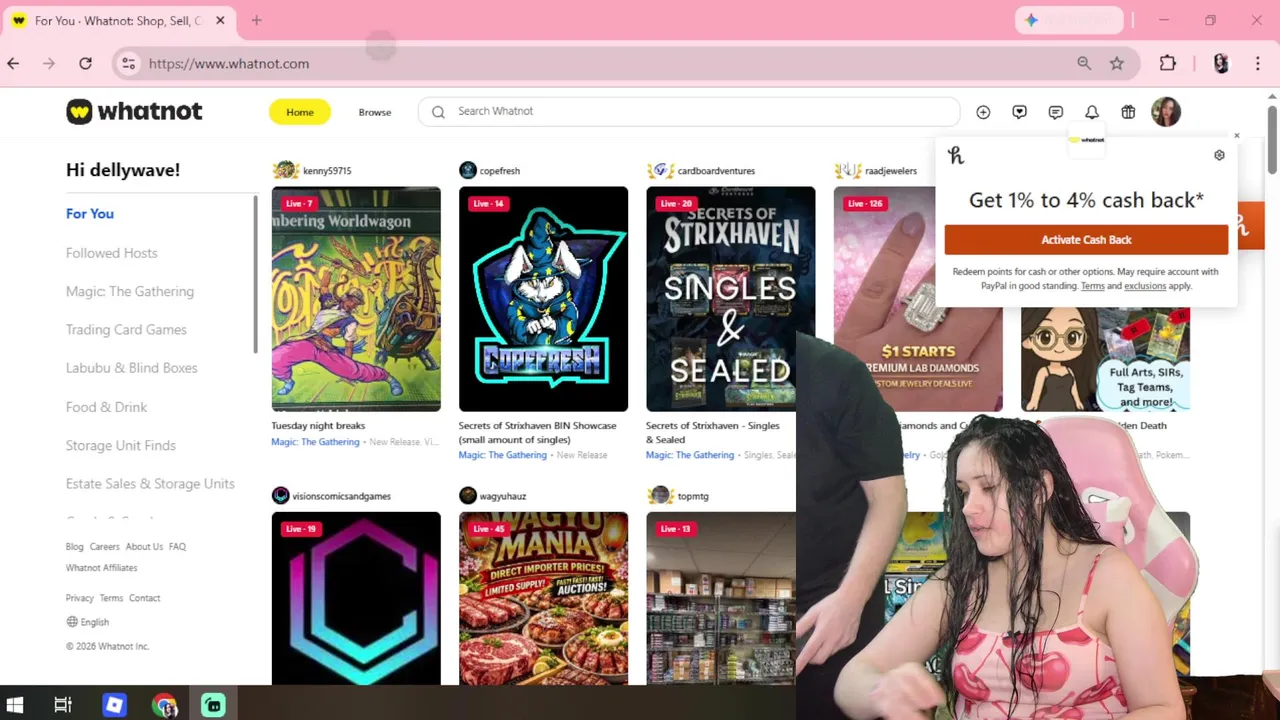Open the rewards gift icon in the header
The width and height of the screenshot is (1280, 720).
1128,112
